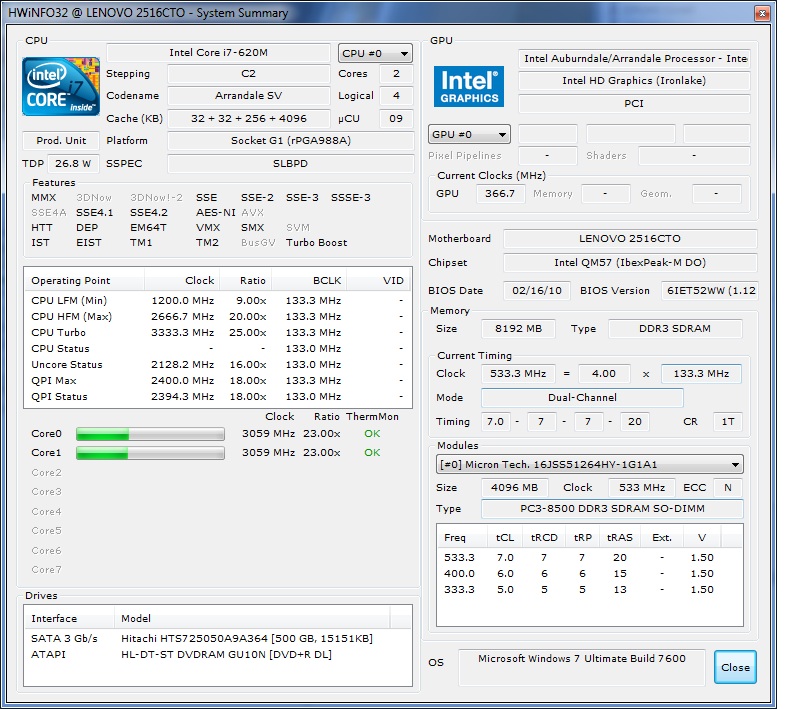
Task: Select the Uncore Status row
Action: (218, 365)
